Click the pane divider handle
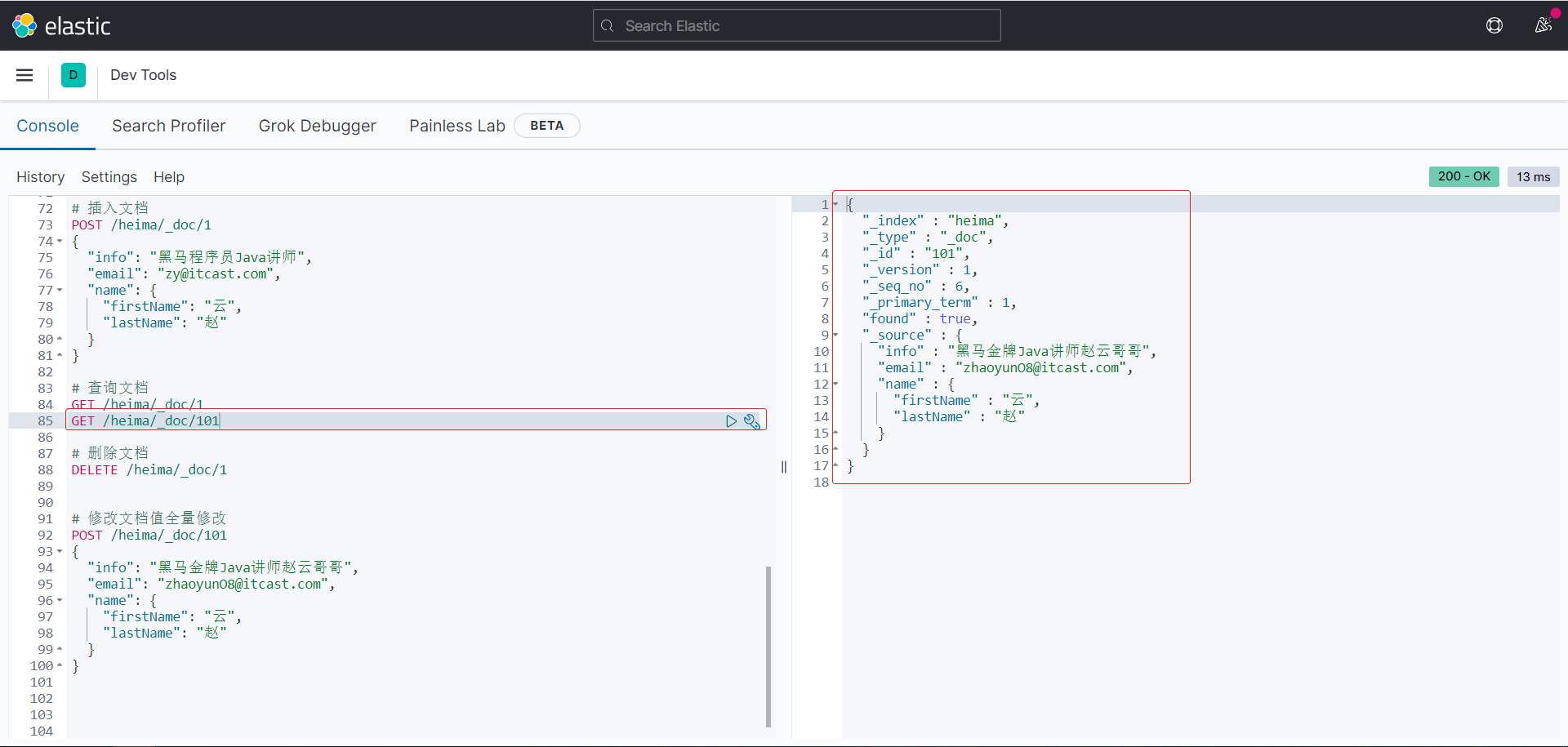This screenshot has width=1568, height=747. pyautogui.click(x=784, y=467)
